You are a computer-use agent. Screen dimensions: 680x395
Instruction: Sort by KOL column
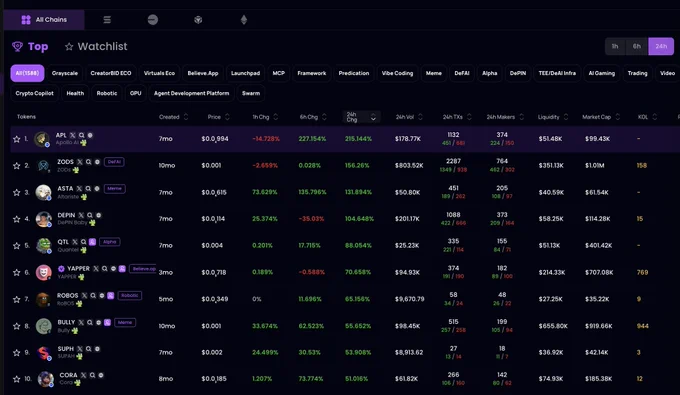[x=654, y=117]
